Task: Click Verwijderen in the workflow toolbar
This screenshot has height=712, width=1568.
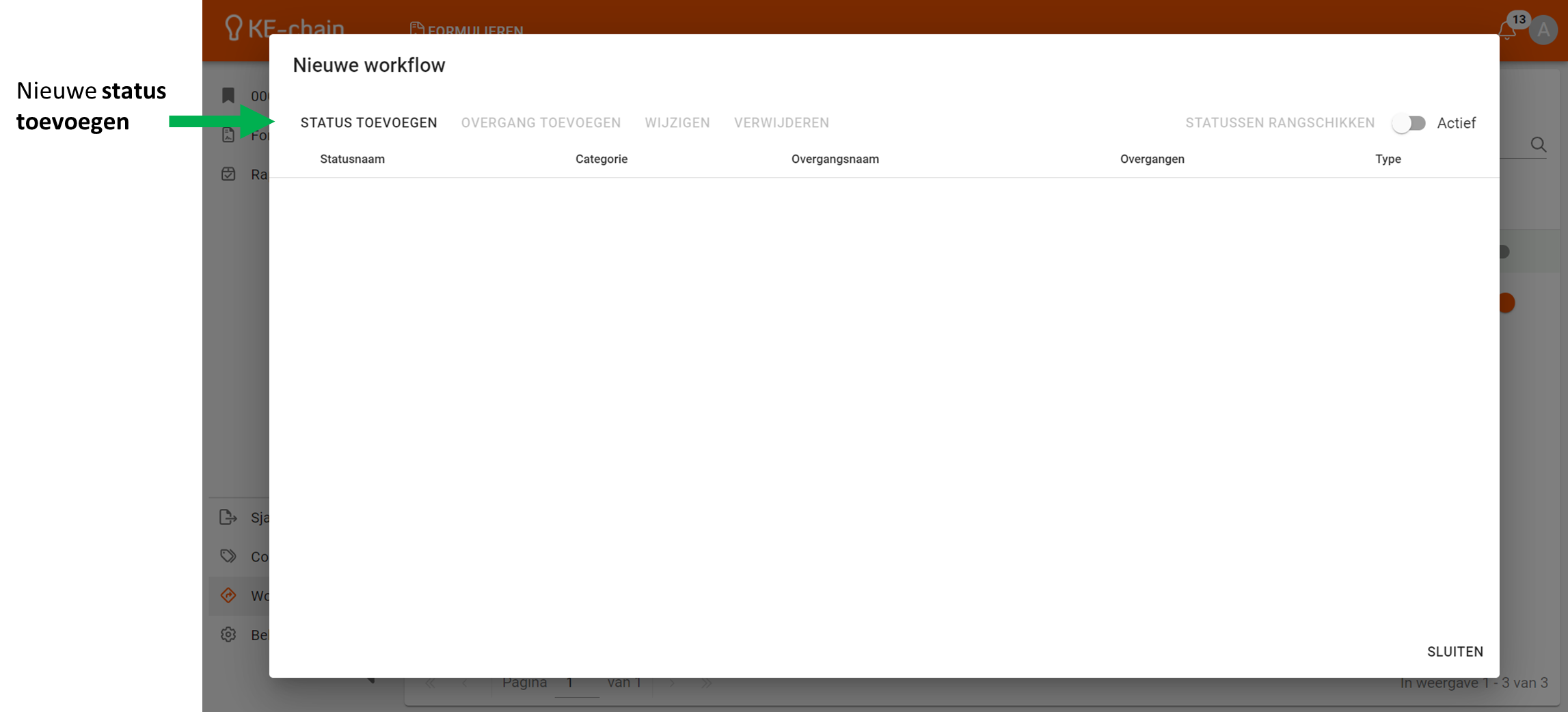Action: click(781, 123)
